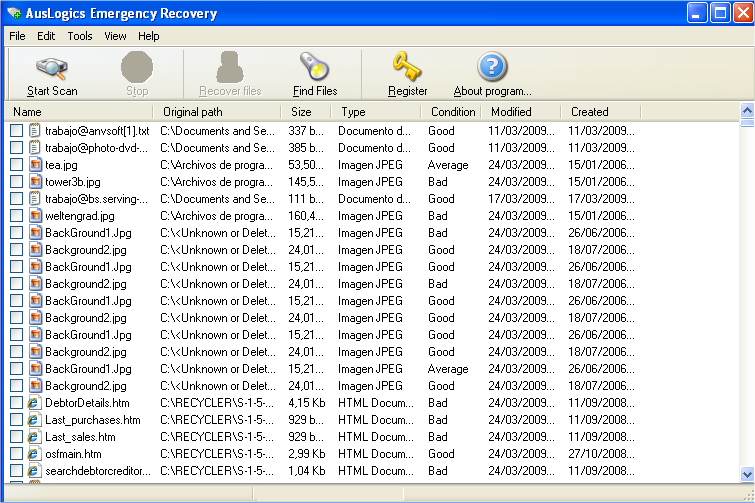The image size is (755, 503).
Task: Click the browser icon beside DebtorDetails.htm
Action: [x=33, y=403]
